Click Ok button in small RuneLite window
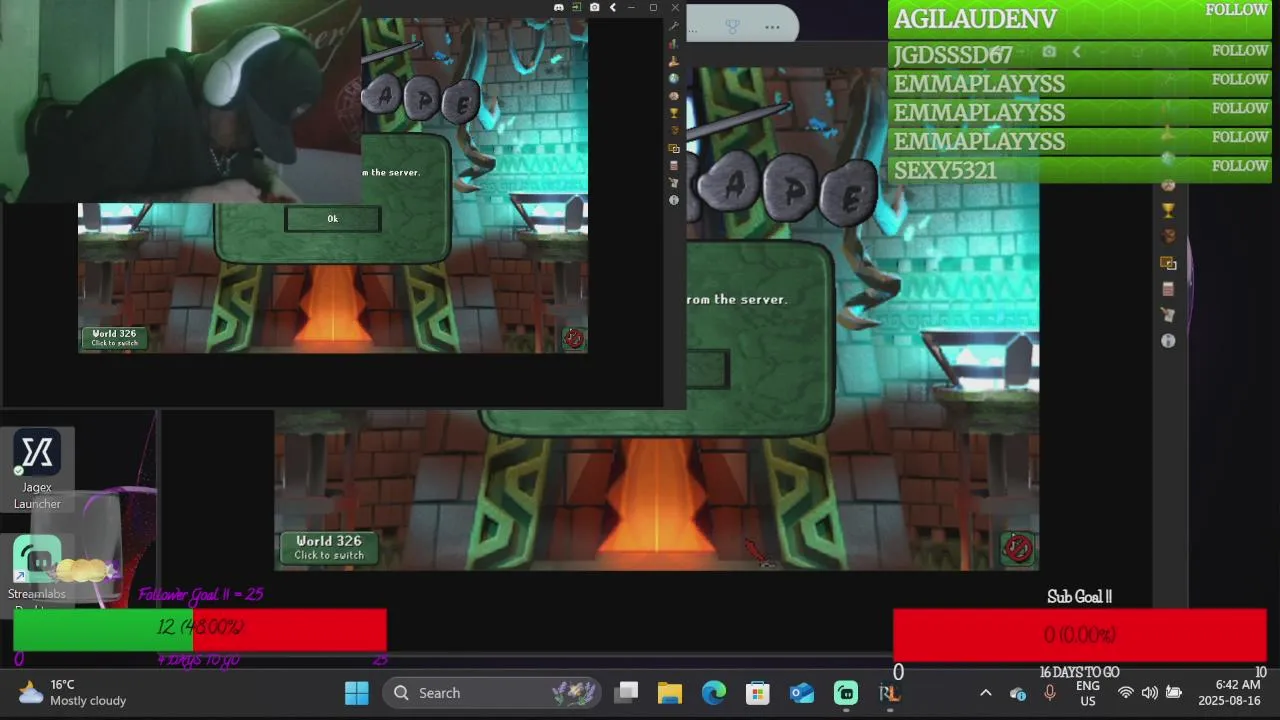This screenshot has width=1280, height=720. tap(333, 219)
